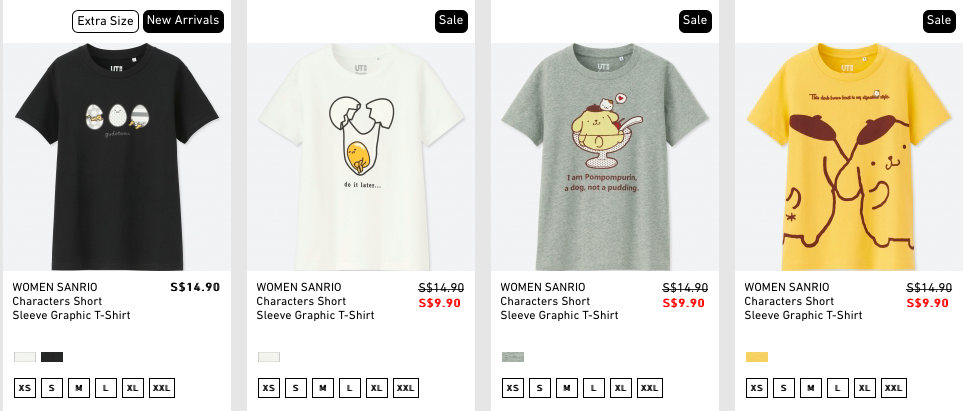Open the black Gudetama eggs T-shirt image

(117, 157)
